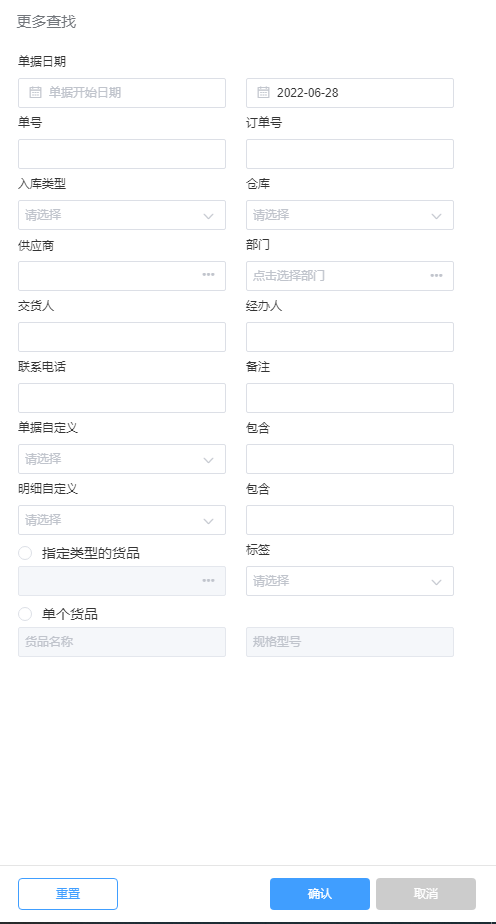Select the 指定类型的货品 radio button

click(25, 553)
